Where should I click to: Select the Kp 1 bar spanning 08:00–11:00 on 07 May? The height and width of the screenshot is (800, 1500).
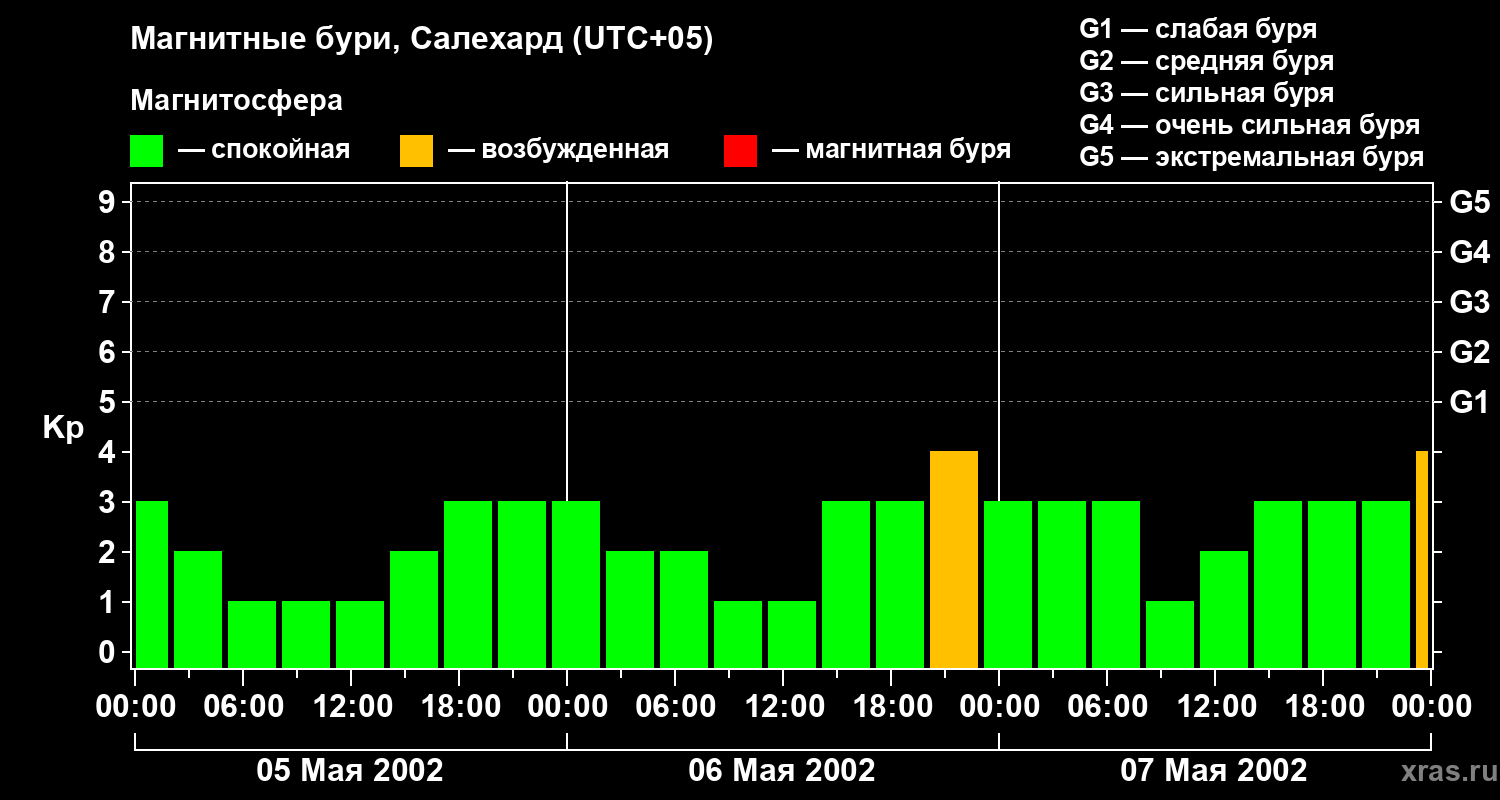(1170, 635)
